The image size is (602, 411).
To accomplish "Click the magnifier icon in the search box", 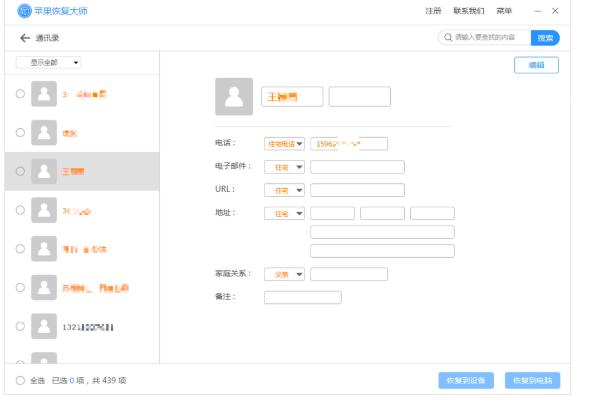I will point(448,37).
